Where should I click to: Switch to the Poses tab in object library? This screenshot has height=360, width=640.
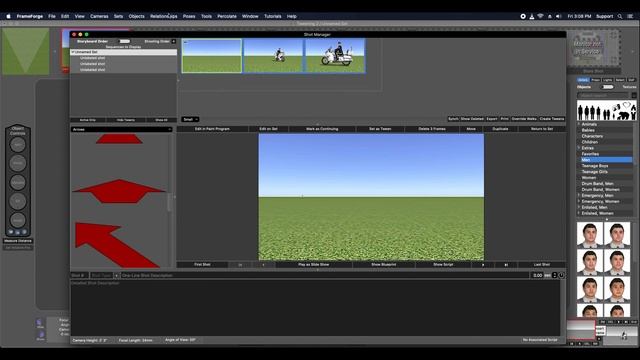pyautogui.click(x=596, y=80)
